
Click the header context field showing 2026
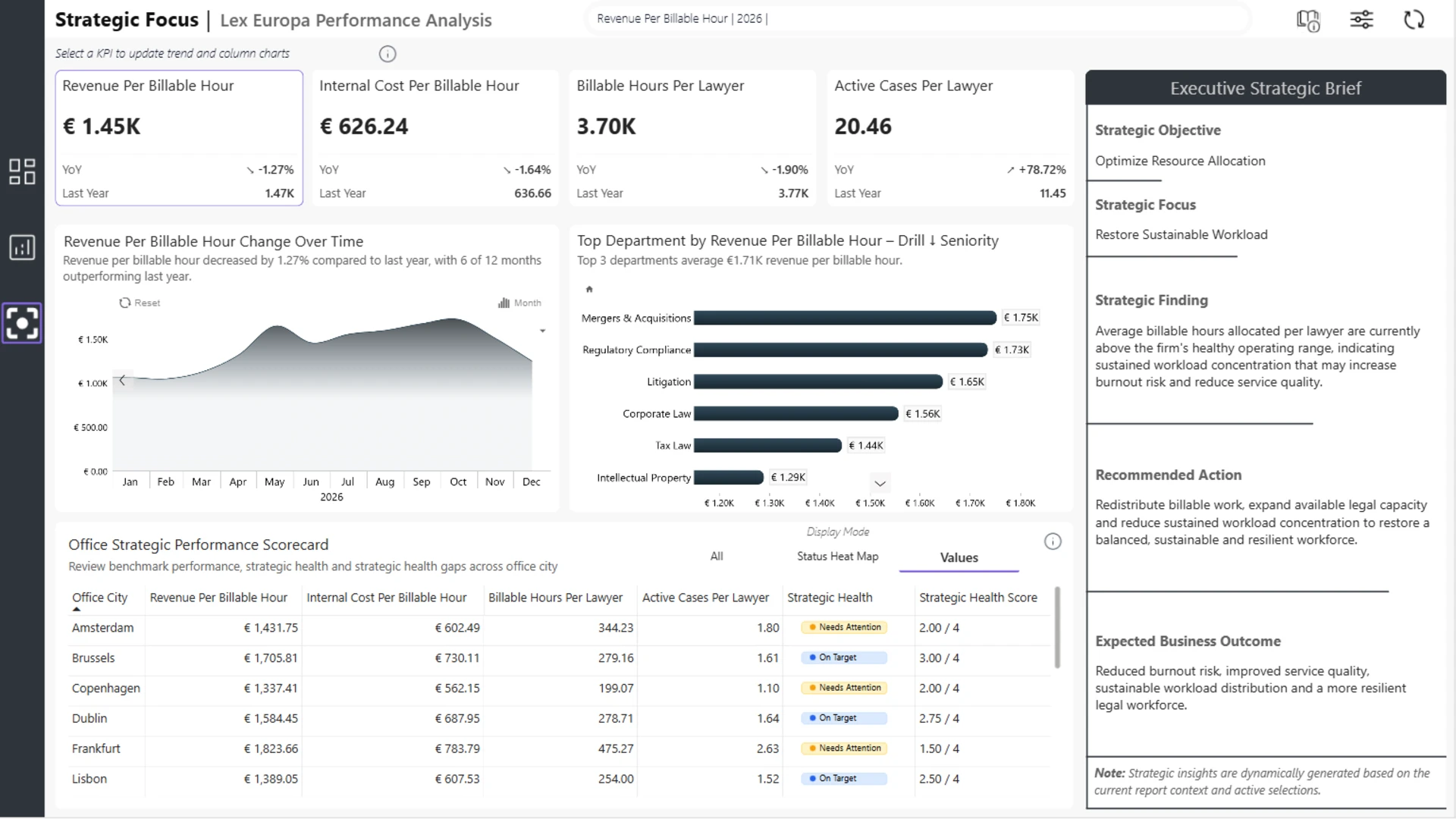point(918,19)
